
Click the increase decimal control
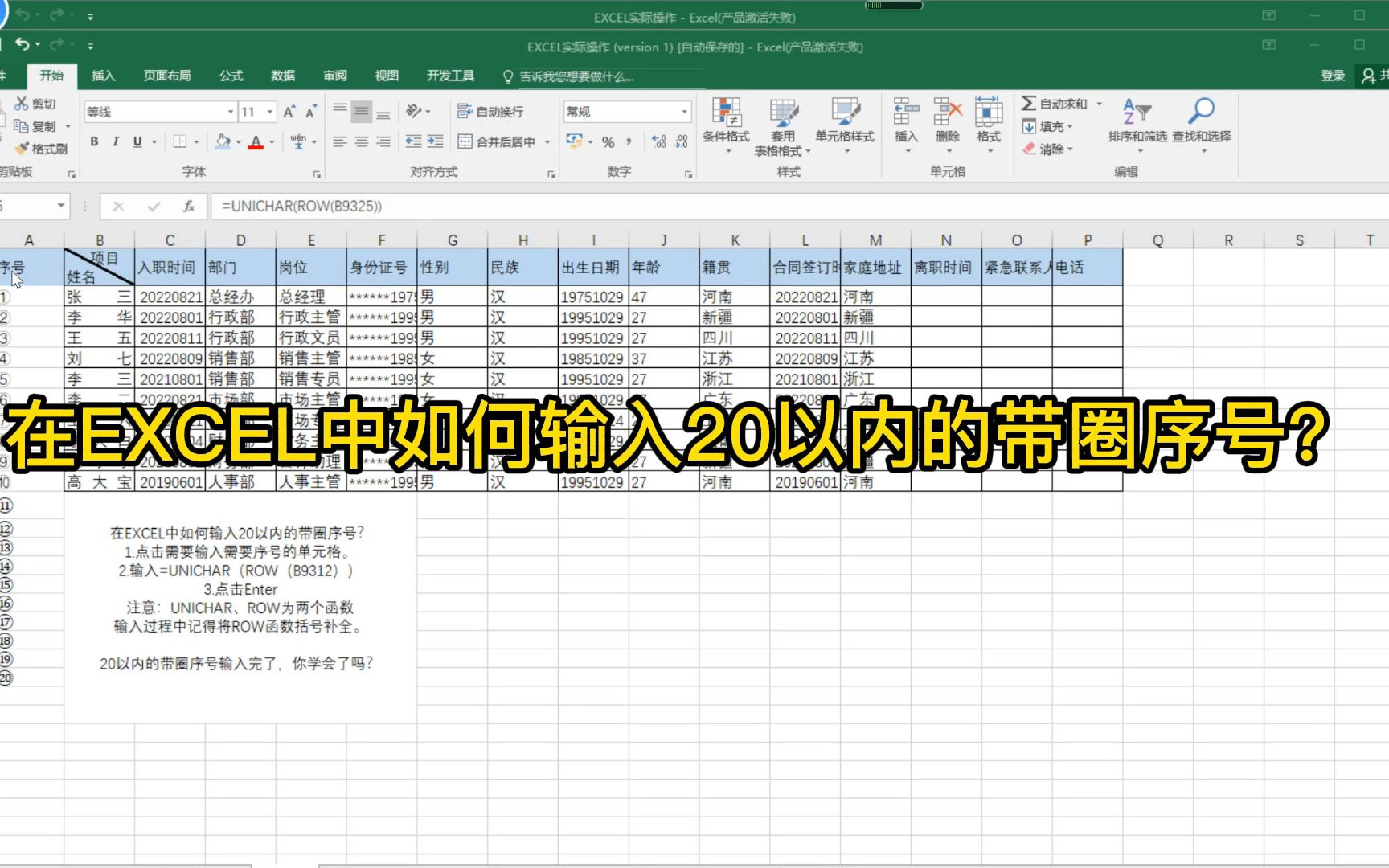click(x=659, y=142)
